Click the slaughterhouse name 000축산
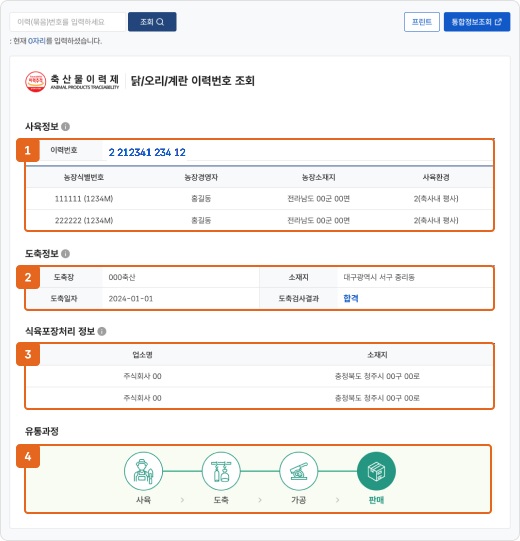 [x=122, y=277]
